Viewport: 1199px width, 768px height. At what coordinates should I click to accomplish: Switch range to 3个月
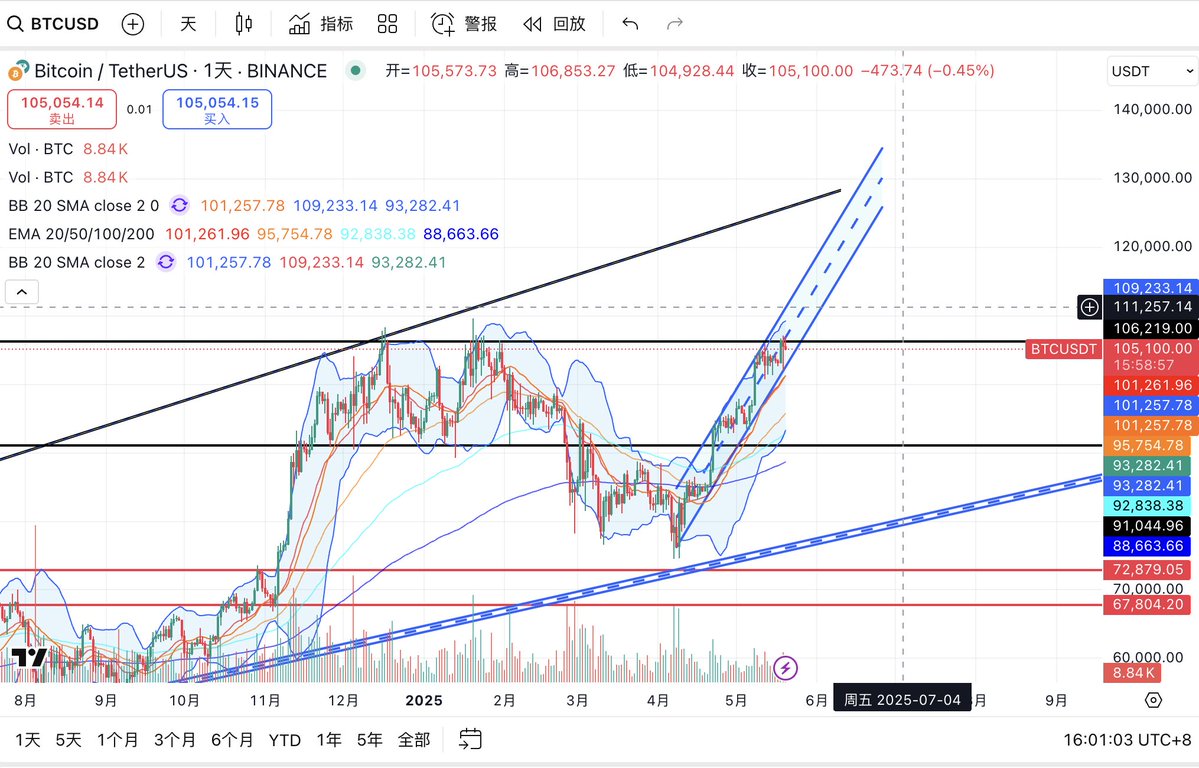click(x=174, y=740)
